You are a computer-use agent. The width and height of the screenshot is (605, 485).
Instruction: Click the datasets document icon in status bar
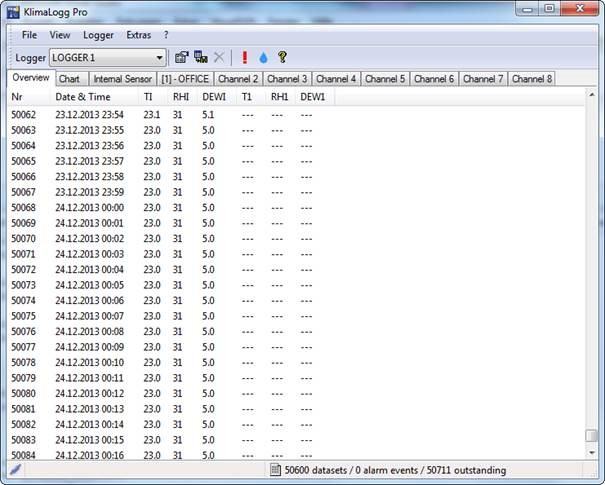[275, 470]
